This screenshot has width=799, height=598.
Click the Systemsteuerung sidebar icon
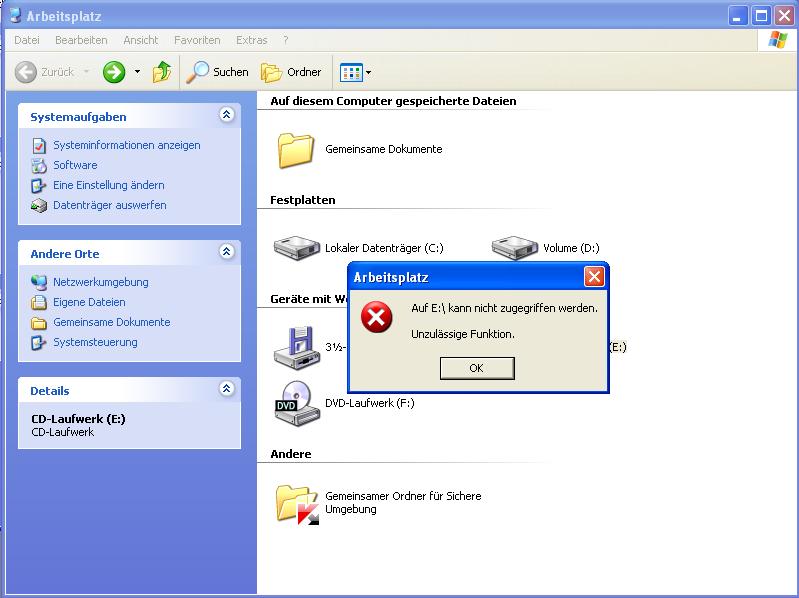pos(39,343)
